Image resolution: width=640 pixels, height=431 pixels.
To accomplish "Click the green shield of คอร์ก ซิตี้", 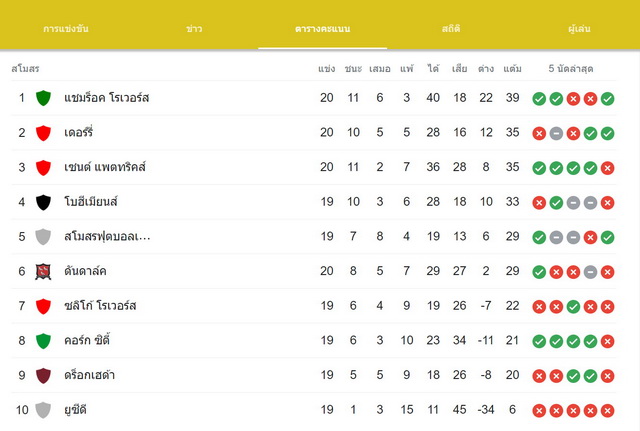I will click(x=43, y=341).
